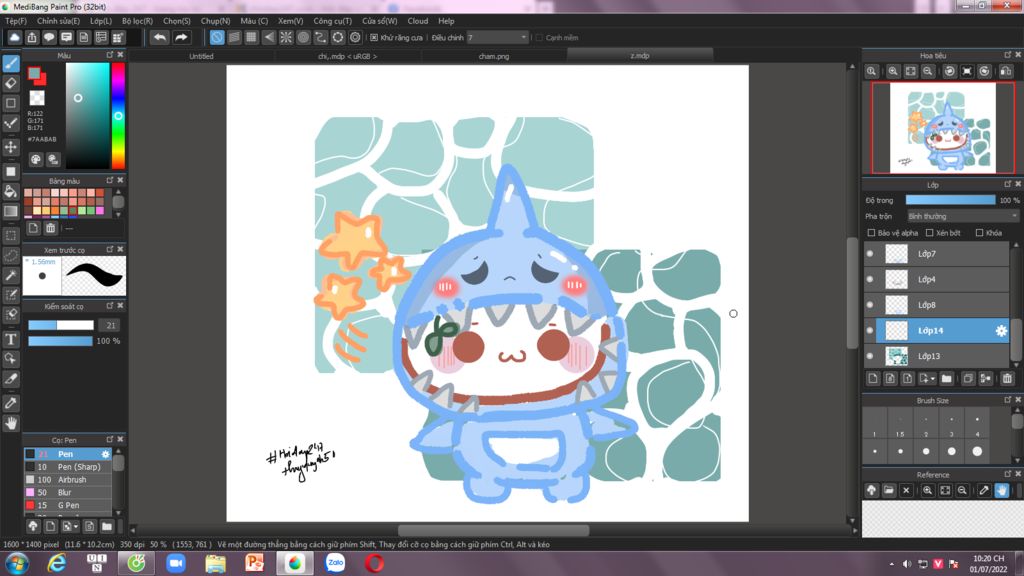
Task: Select the grid snap icon
Action: click(x=251, y=37)
